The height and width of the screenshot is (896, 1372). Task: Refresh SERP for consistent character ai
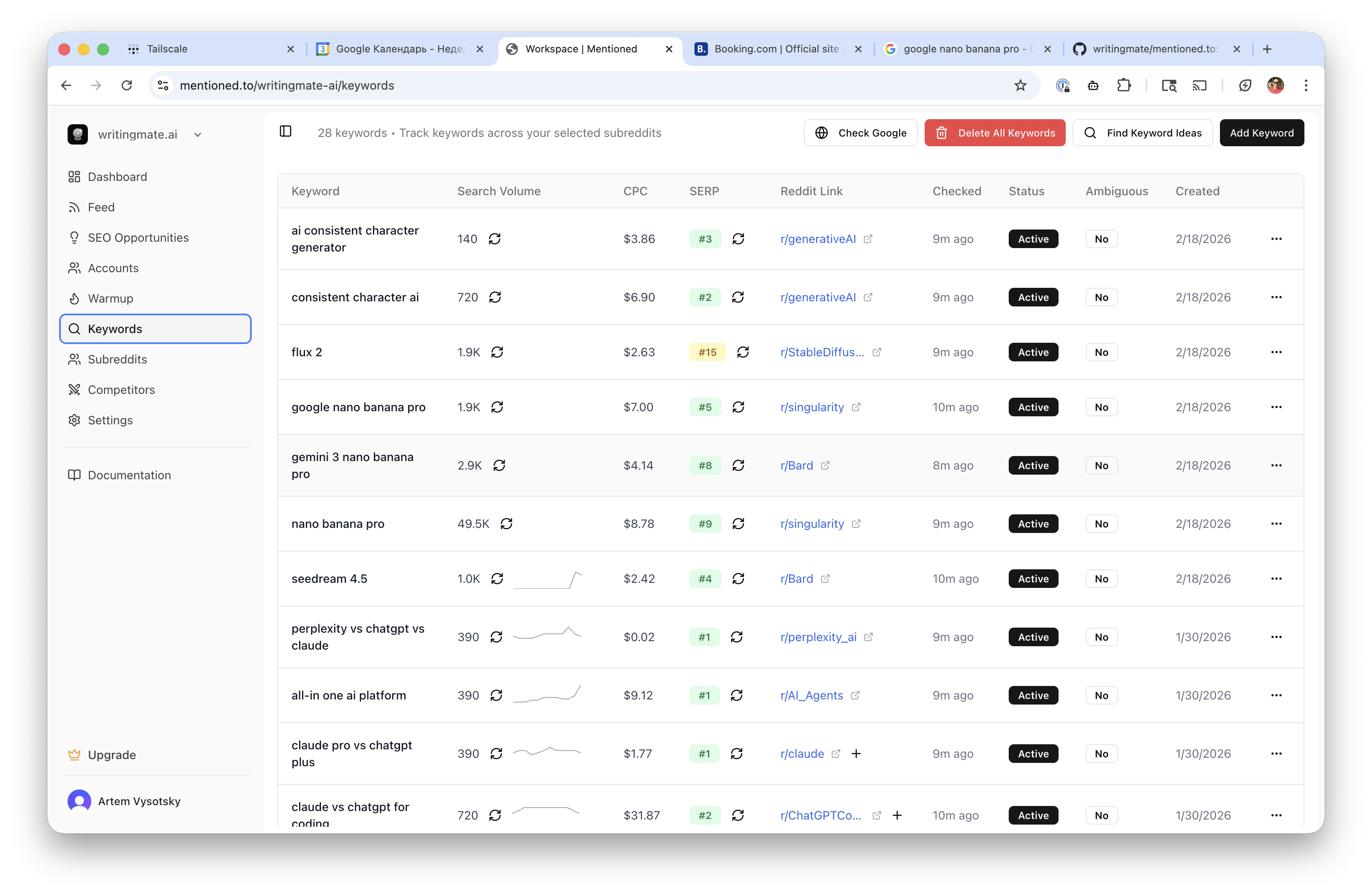738,297
